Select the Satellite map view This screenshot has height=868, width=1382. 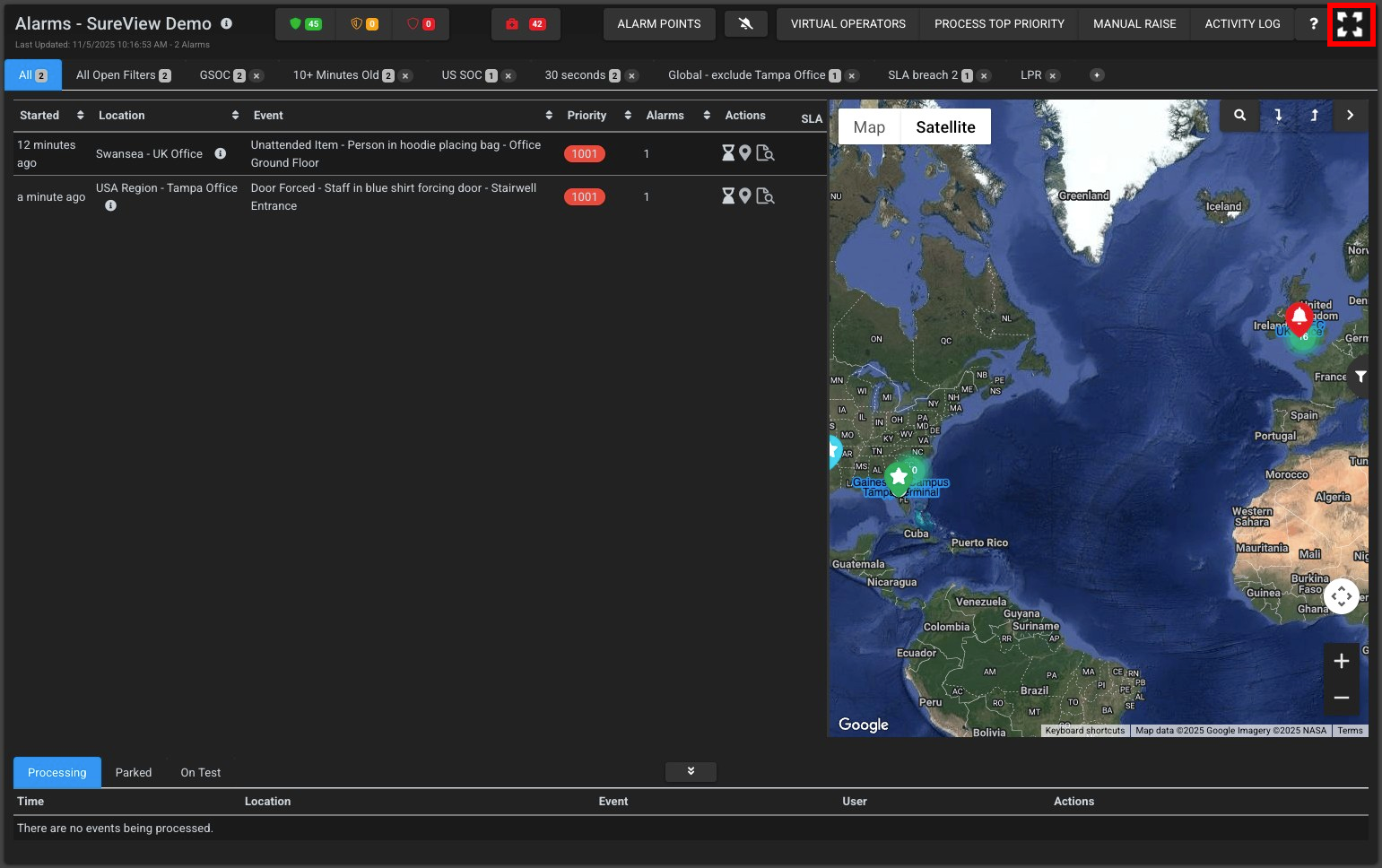pyautogui.click(x=945, y=127)
